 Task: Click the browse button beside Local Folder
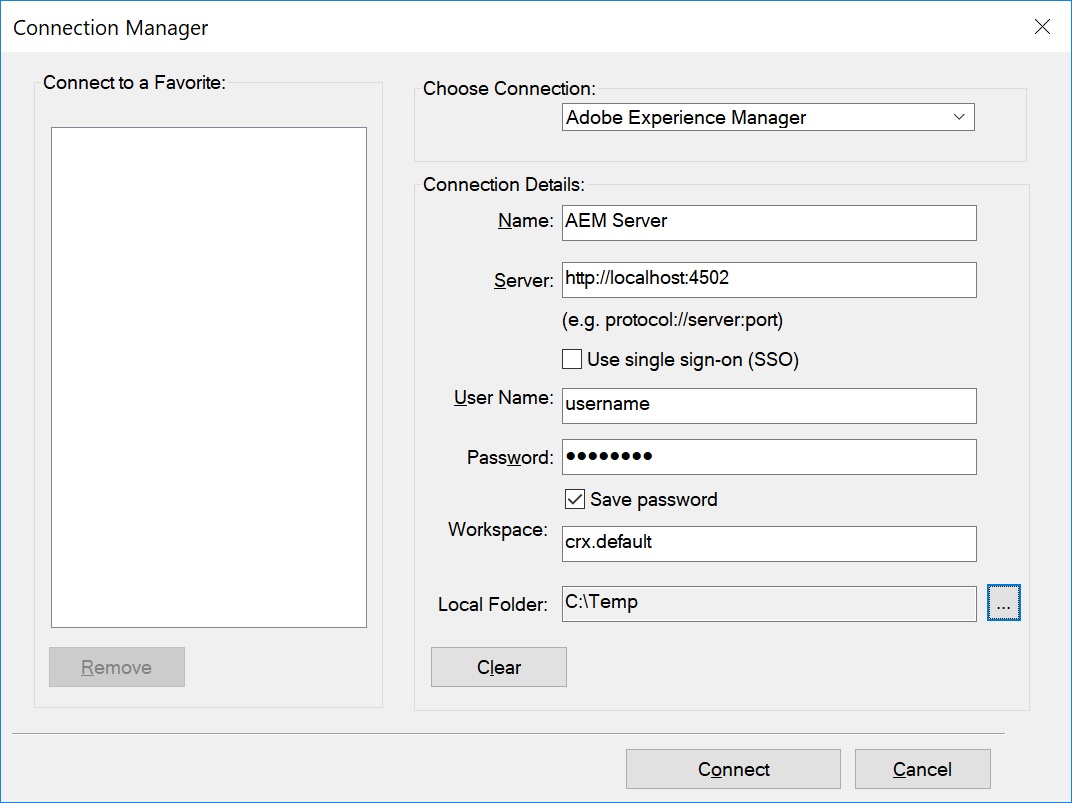pyautogui.click(x=1003, y=603)
